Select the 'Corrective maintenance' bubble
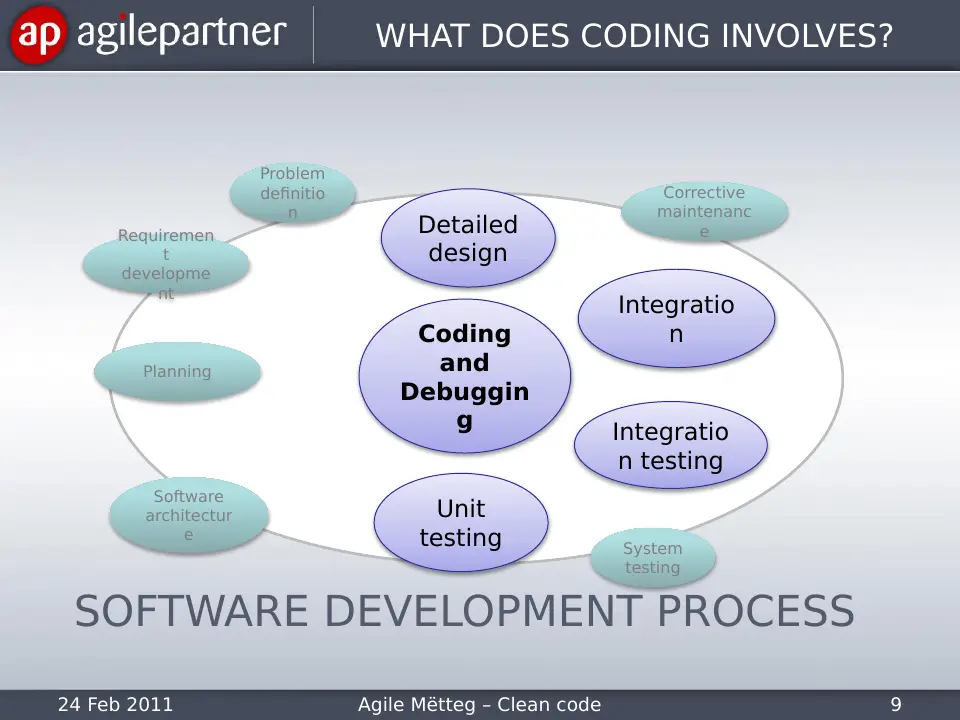Image resolution: width=960 pixels, height=720 pixels. coord(704,211)
